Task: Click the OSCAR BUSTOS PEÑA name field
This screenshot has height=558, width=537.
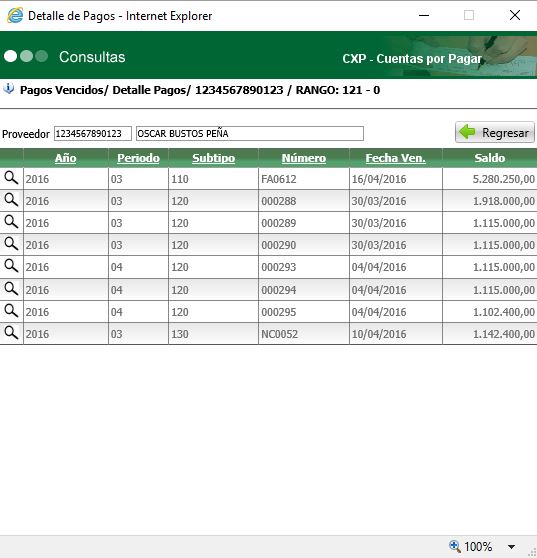Action: [250, 133]
